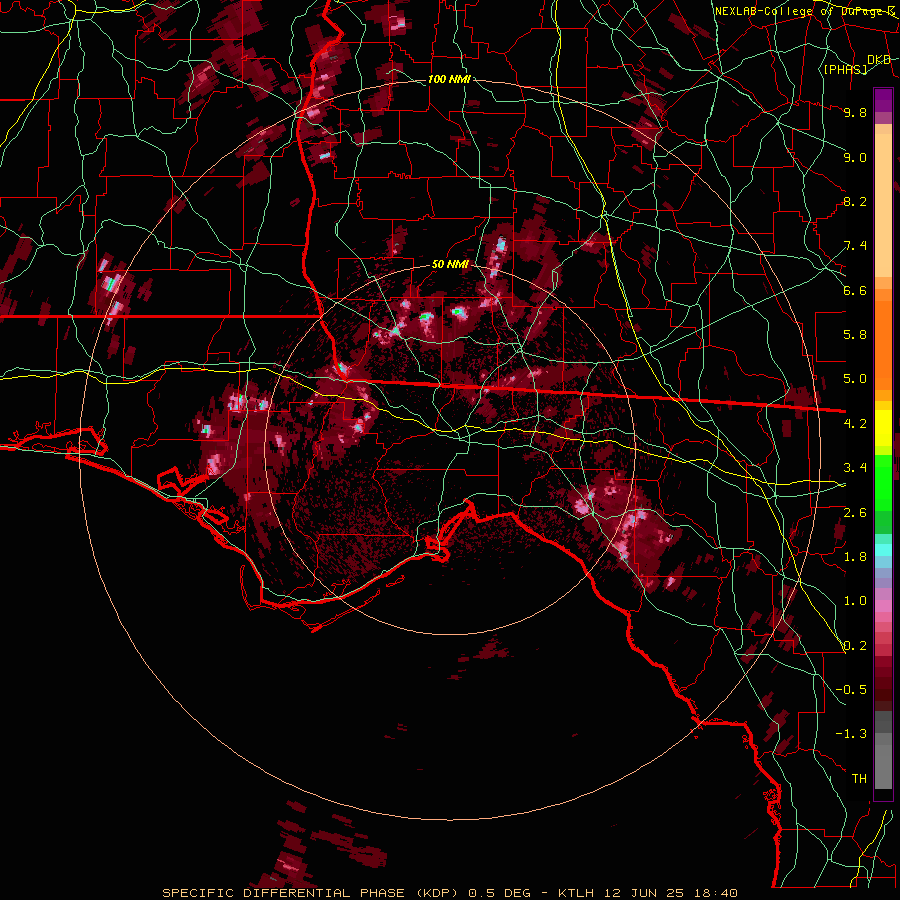Screen dimensions: 900x900
Task: Click the 2.6 value on the scale
Action: [x=855, y=513]
